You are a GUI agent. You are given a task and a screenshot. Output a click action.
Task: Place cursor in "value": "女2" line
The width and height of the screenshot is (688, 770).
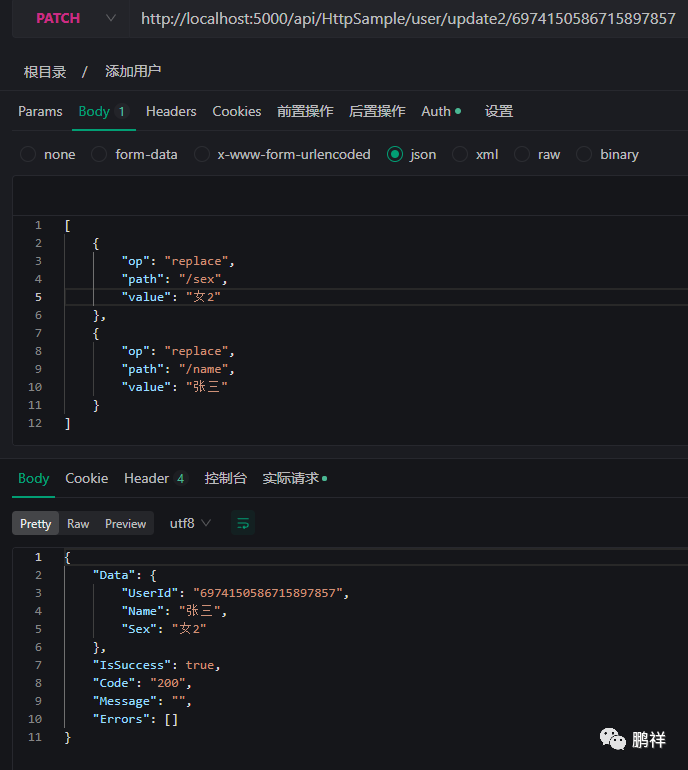click(171, 297)
